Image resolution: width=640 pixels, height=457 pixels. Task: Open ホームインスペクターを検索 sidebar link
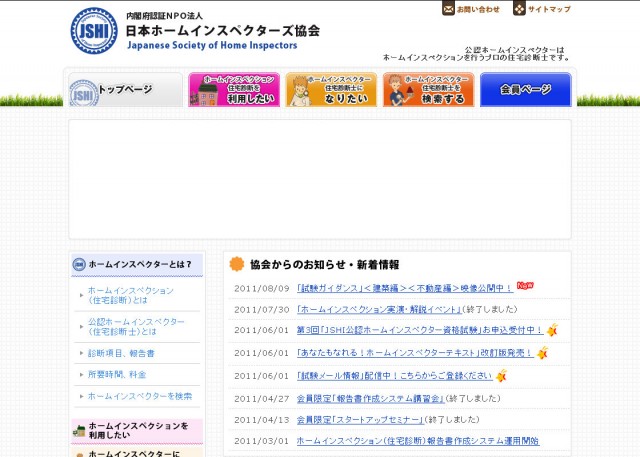(x=139, y=396)
